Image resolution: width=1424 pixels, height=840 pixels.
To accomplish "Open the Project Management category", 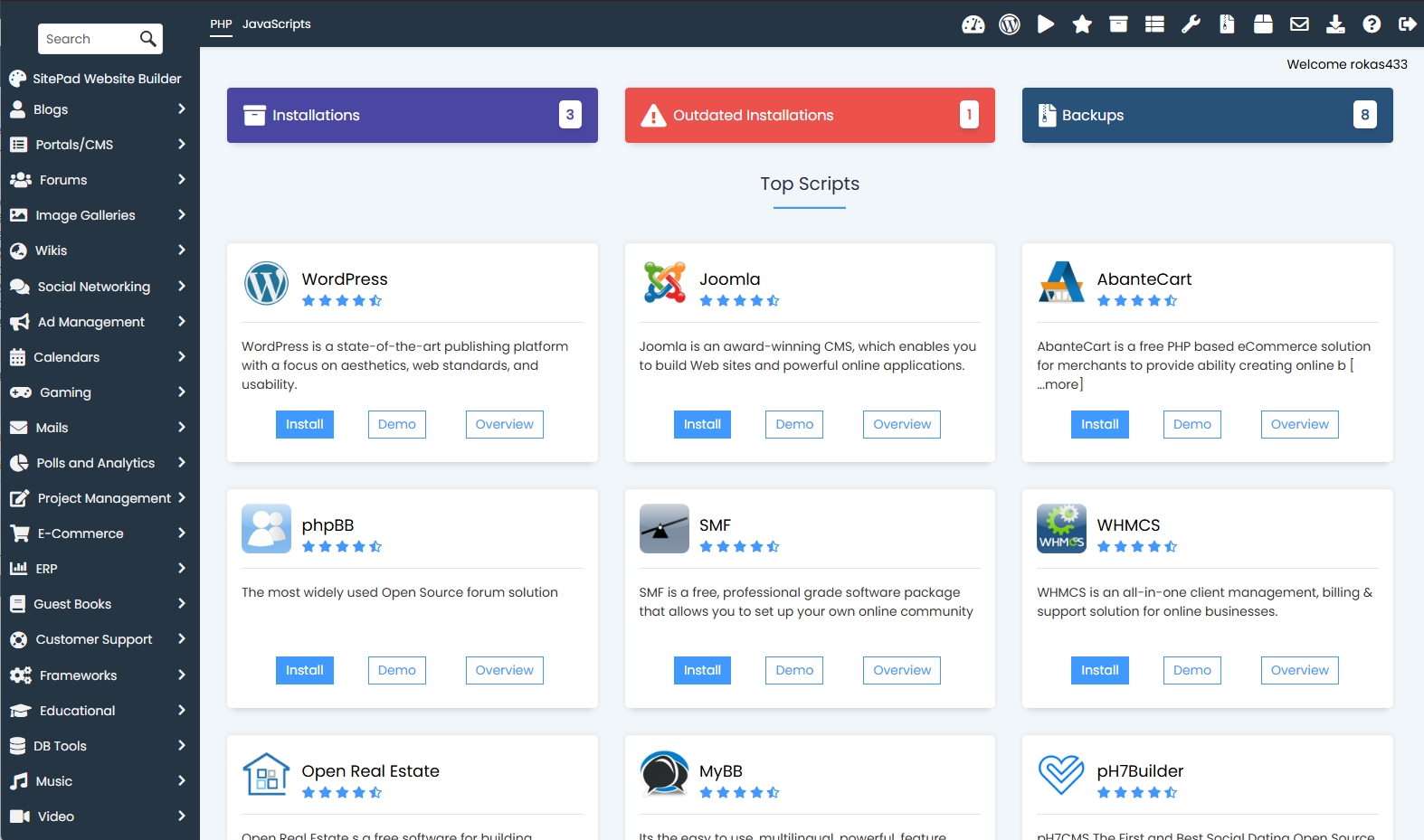I will pyautogui.click(x=100, y=498).
